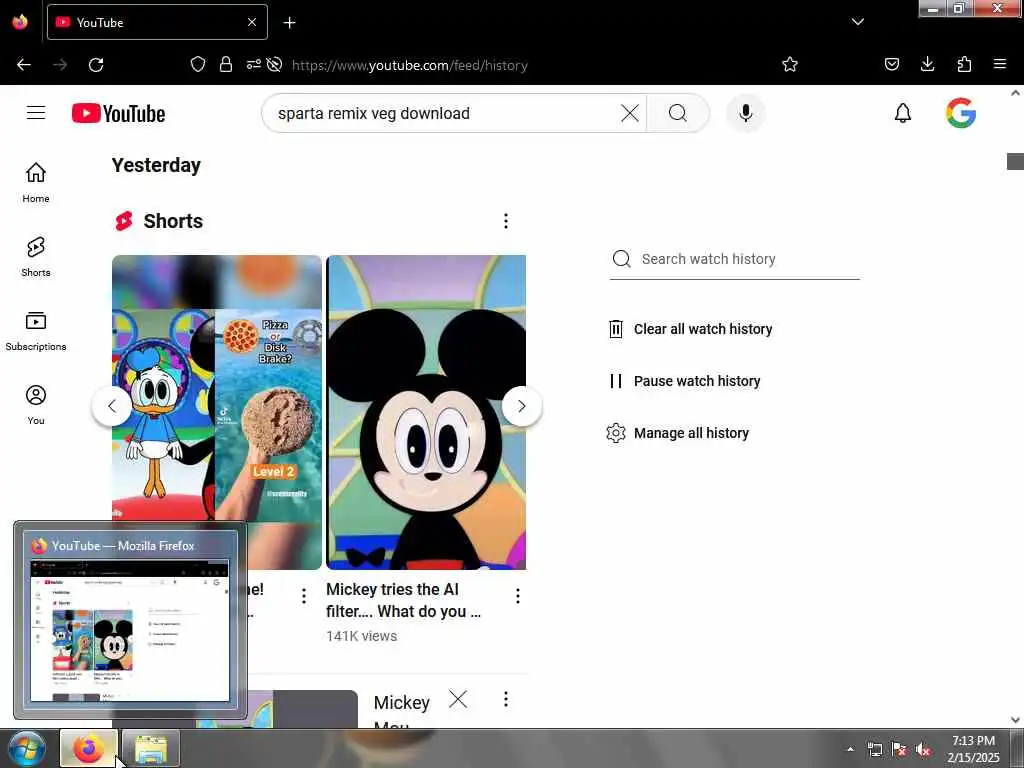The image size is (1024, 768).
Task: Select the YouTube — Mozilla Firefox window preview
Action: (130, 620)
